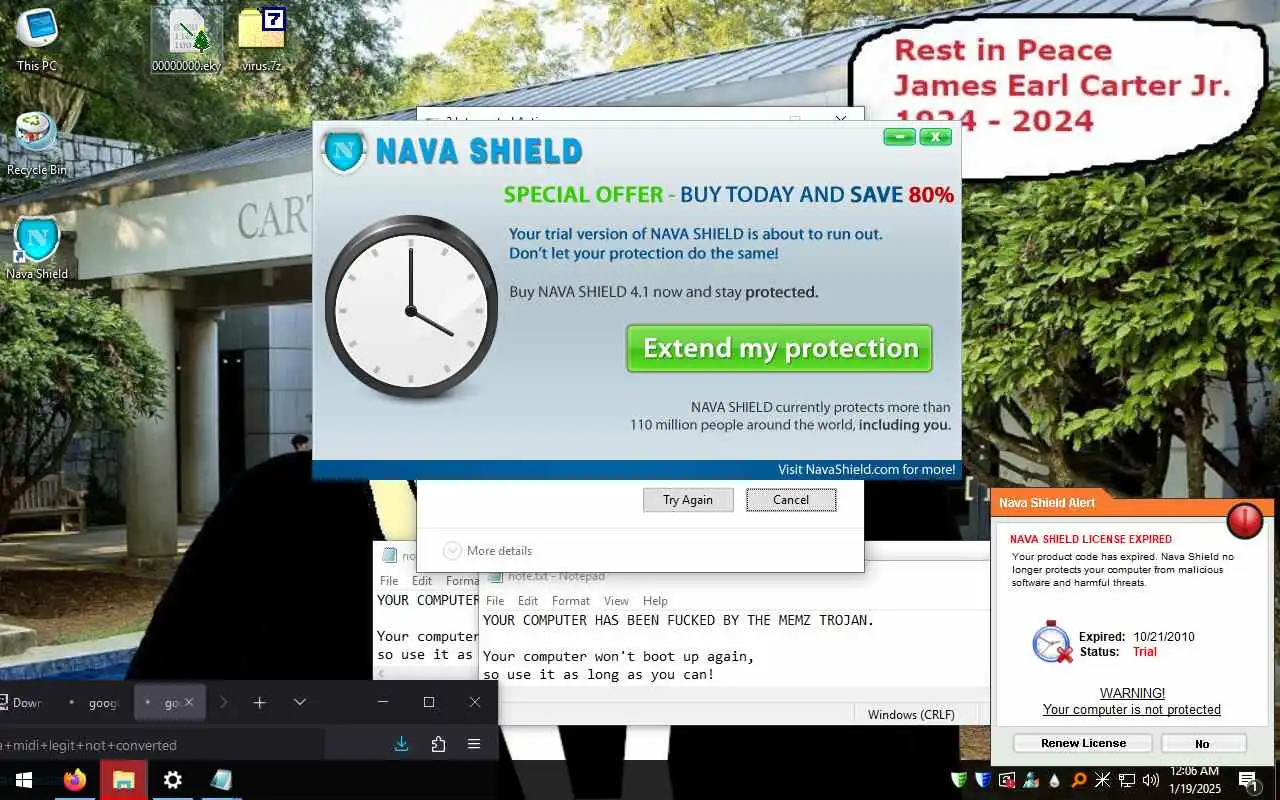Viewport: 1280px width, 800px height.
Task: Click the blue shield tray icon
Action: tap(984, 780)
